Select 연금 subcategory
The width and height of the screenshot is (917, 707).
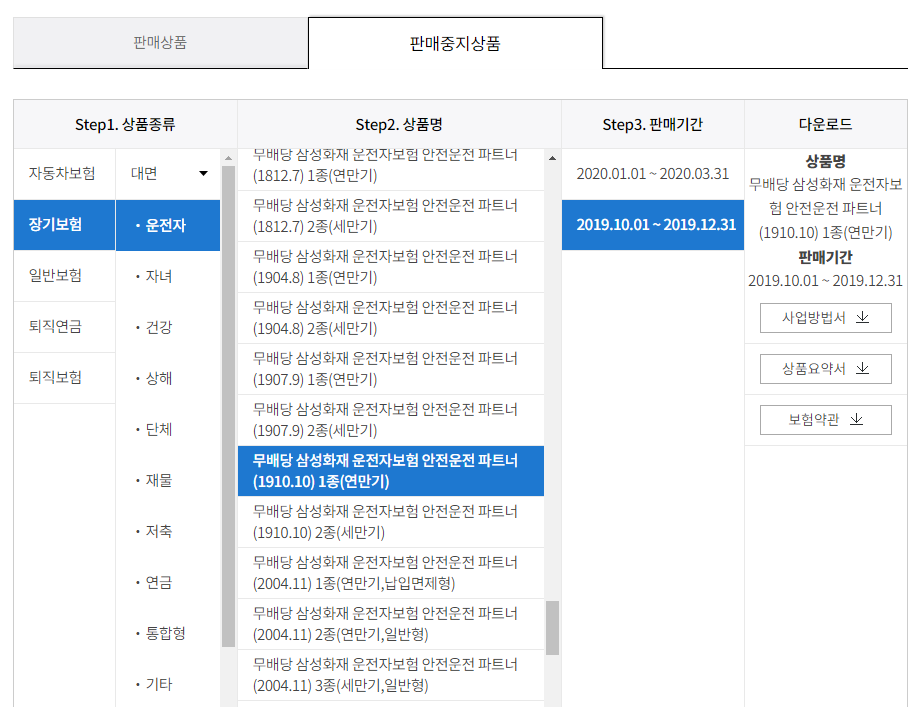168,582
